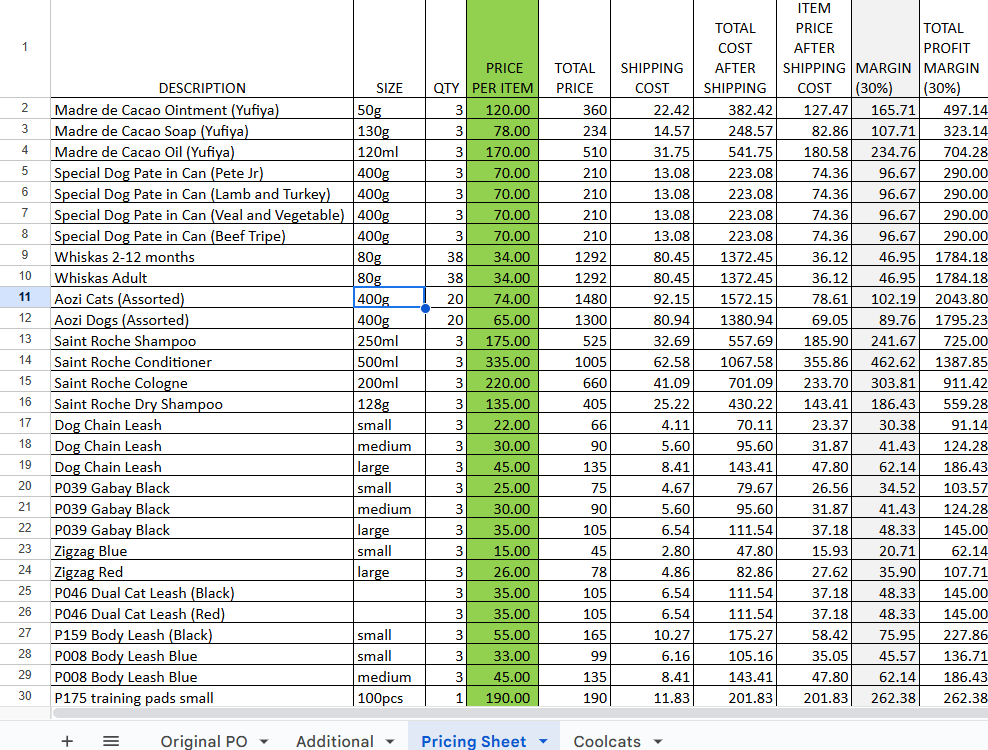
Task: Click the fill handle on cell 400g
Action: pyautogui.click(x=425, y=308)
